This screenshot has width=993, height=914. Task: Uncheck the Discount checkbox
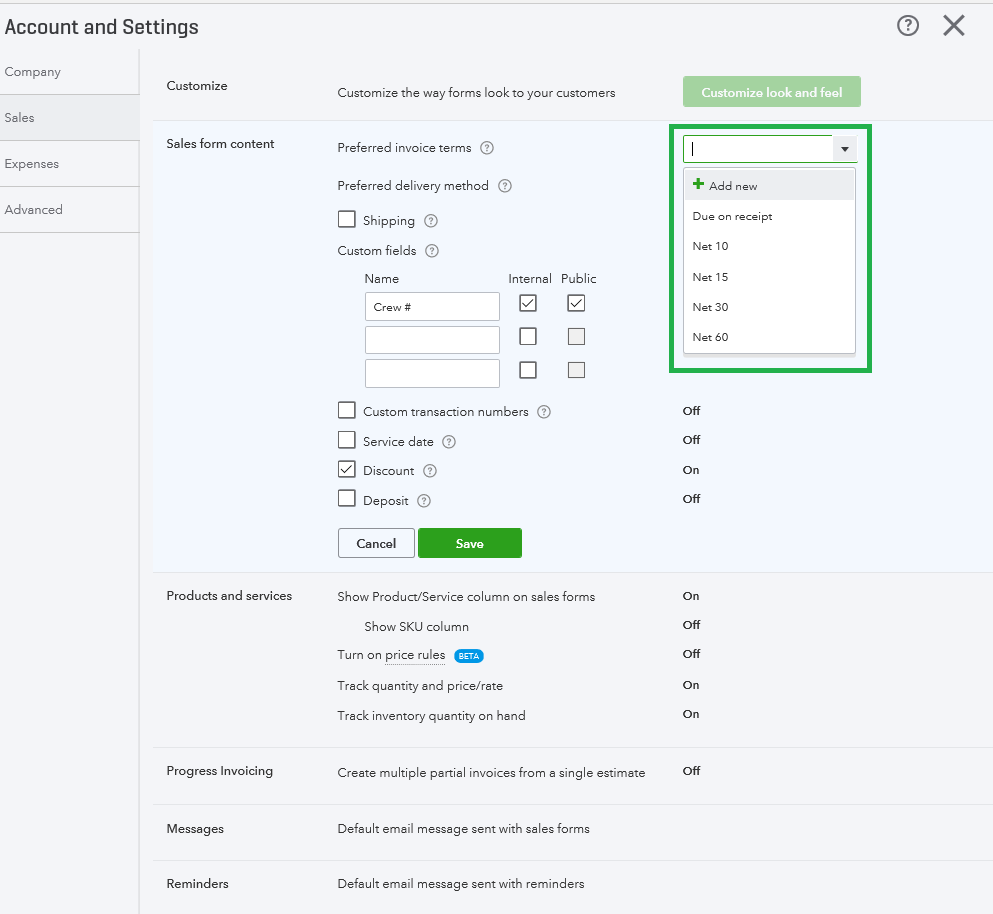tap(347, 470)
